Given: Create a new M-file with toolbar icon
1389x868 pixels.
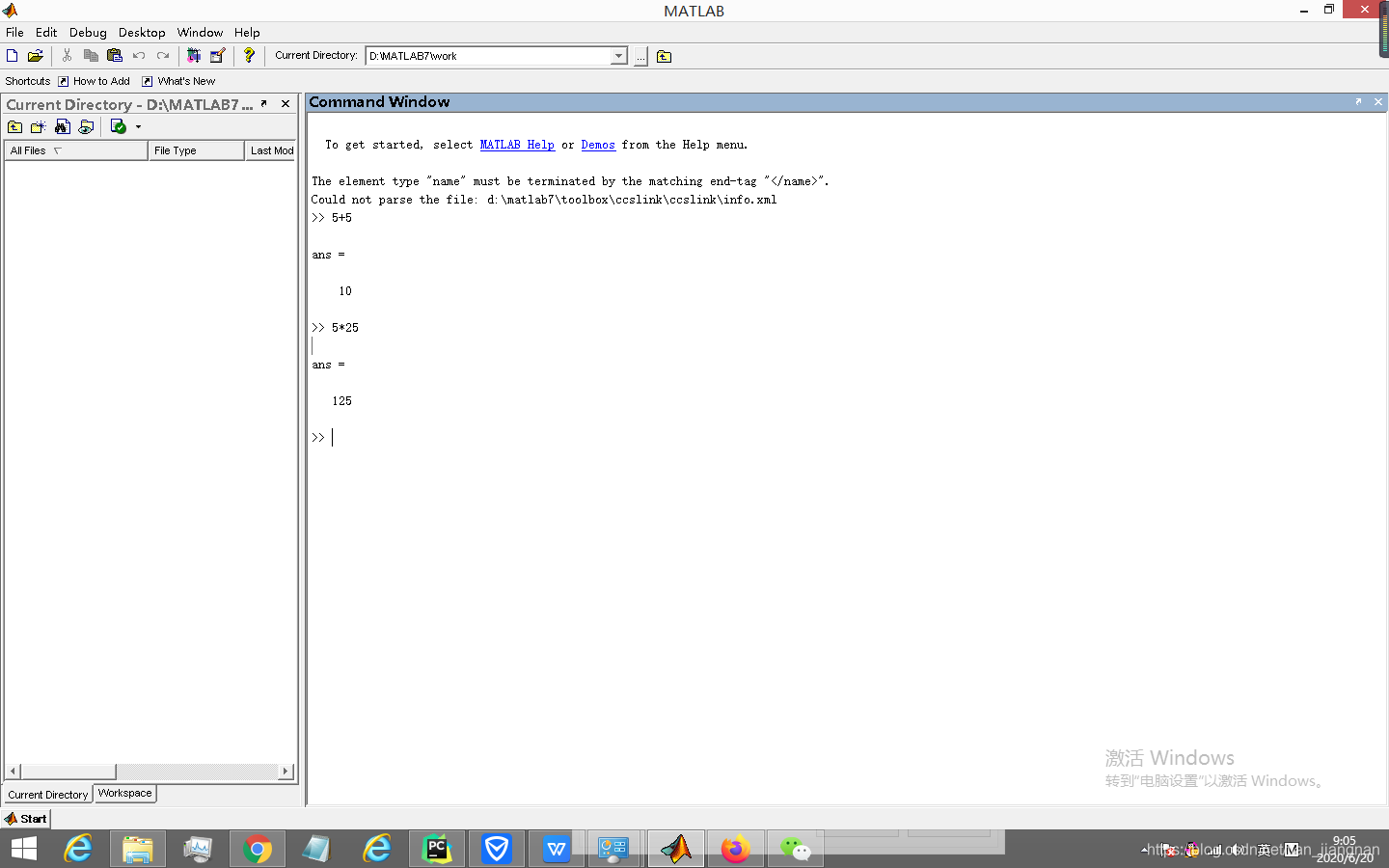Looking at the screenshot, I should pos(13,56).
